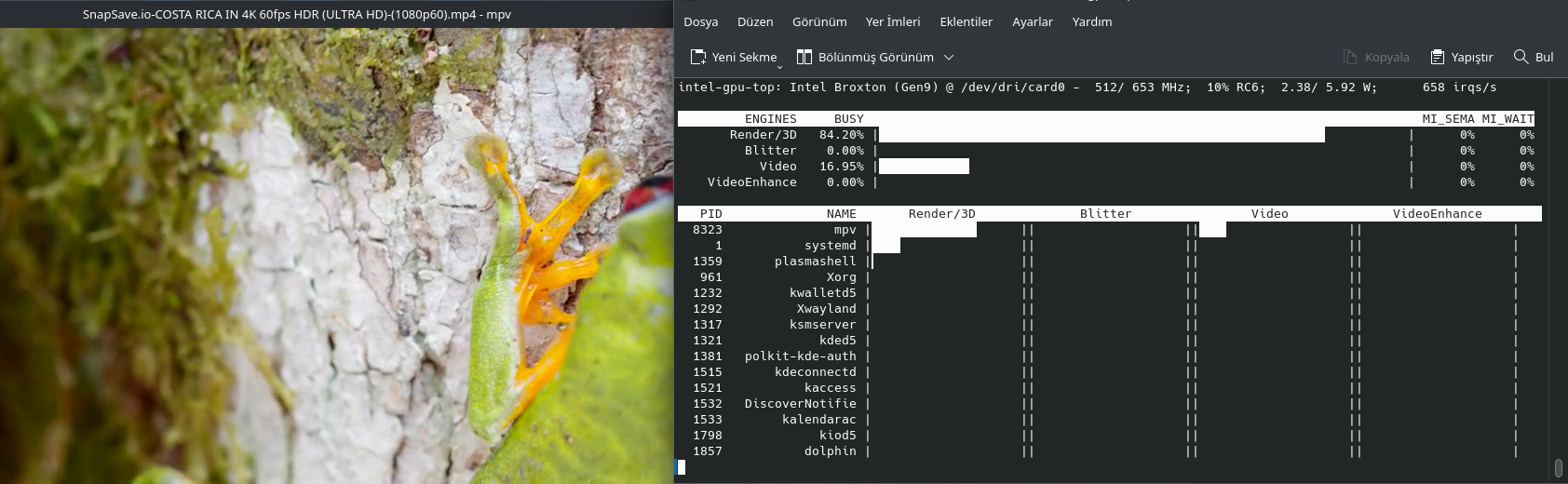Click the kiod5 process name
This screenshot has width=1568, height=484.
pyautogui.click(x=838, y=436)
